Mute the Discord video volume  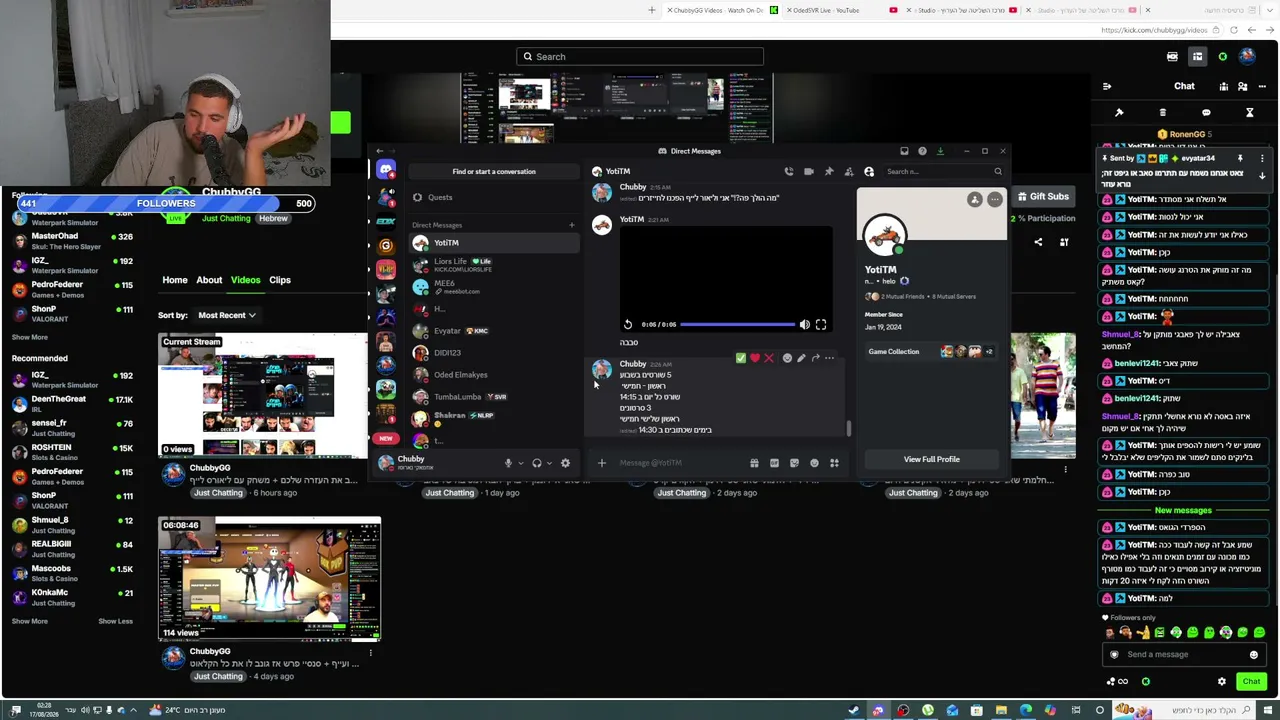point(804,325)
